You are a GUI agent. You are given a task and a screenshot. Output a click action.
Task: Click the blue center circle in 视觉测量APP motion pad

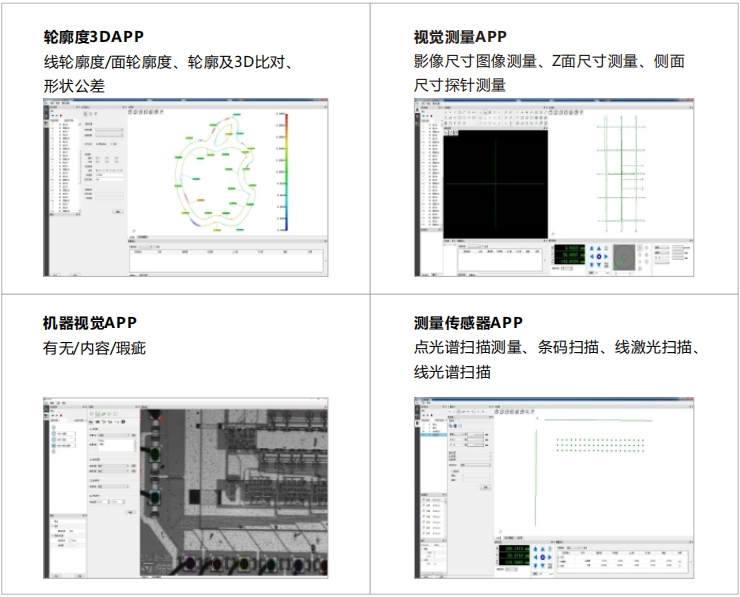(x=599, y=256)
